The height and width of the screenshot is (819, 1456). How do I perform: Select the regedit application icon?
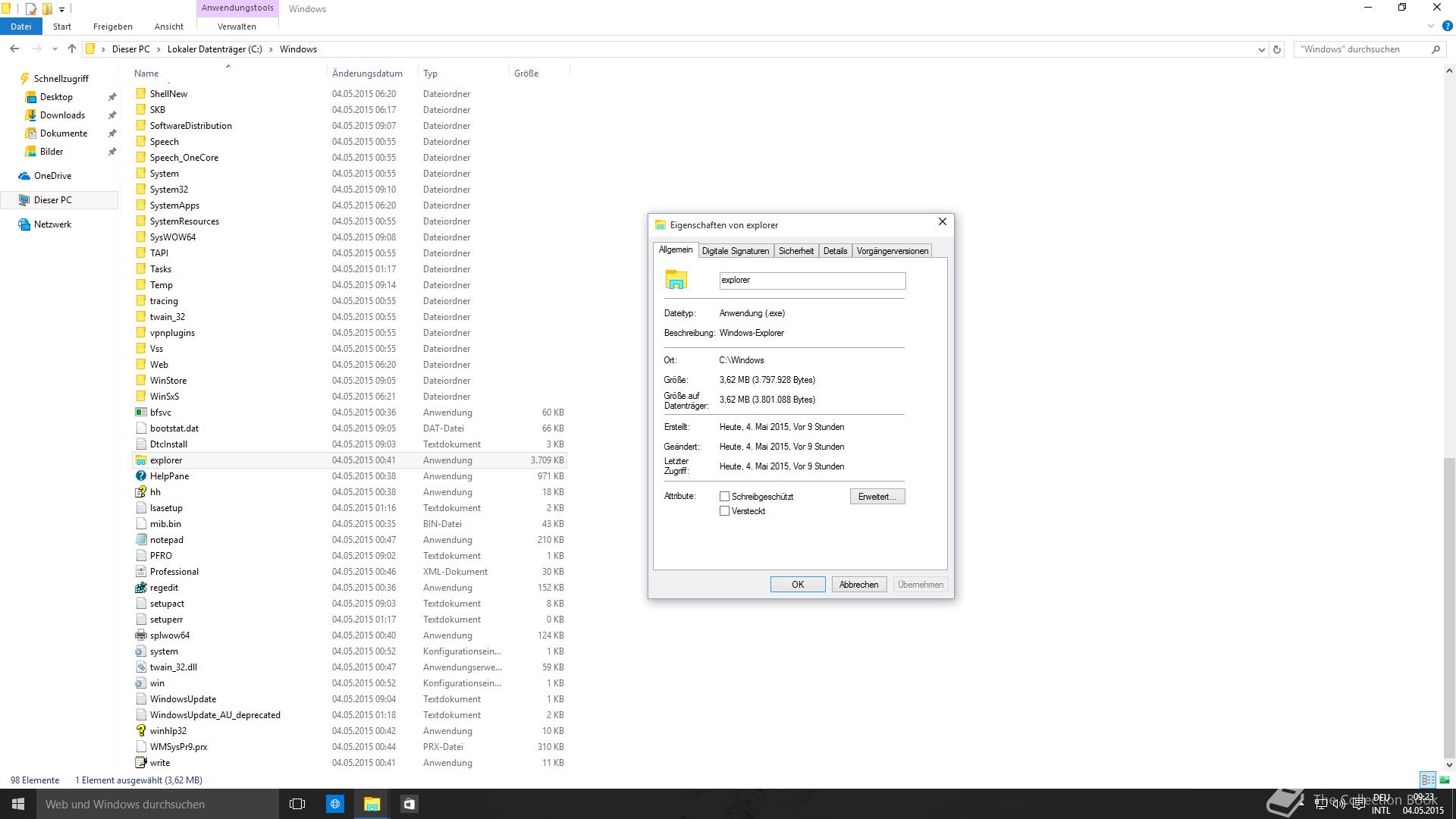140,588
